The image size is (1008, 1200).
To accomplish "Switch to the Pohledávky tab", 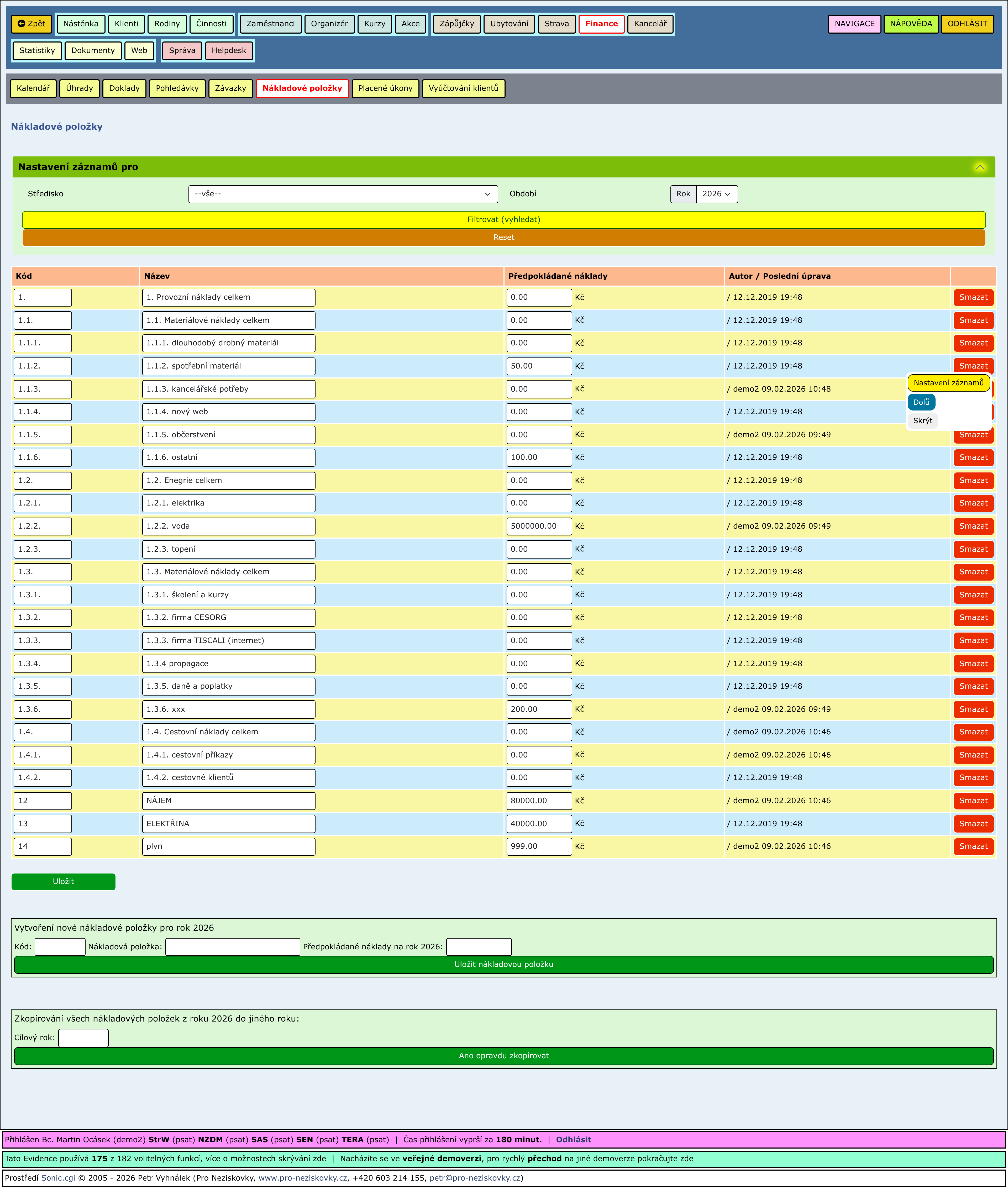I will pos(177,88).
